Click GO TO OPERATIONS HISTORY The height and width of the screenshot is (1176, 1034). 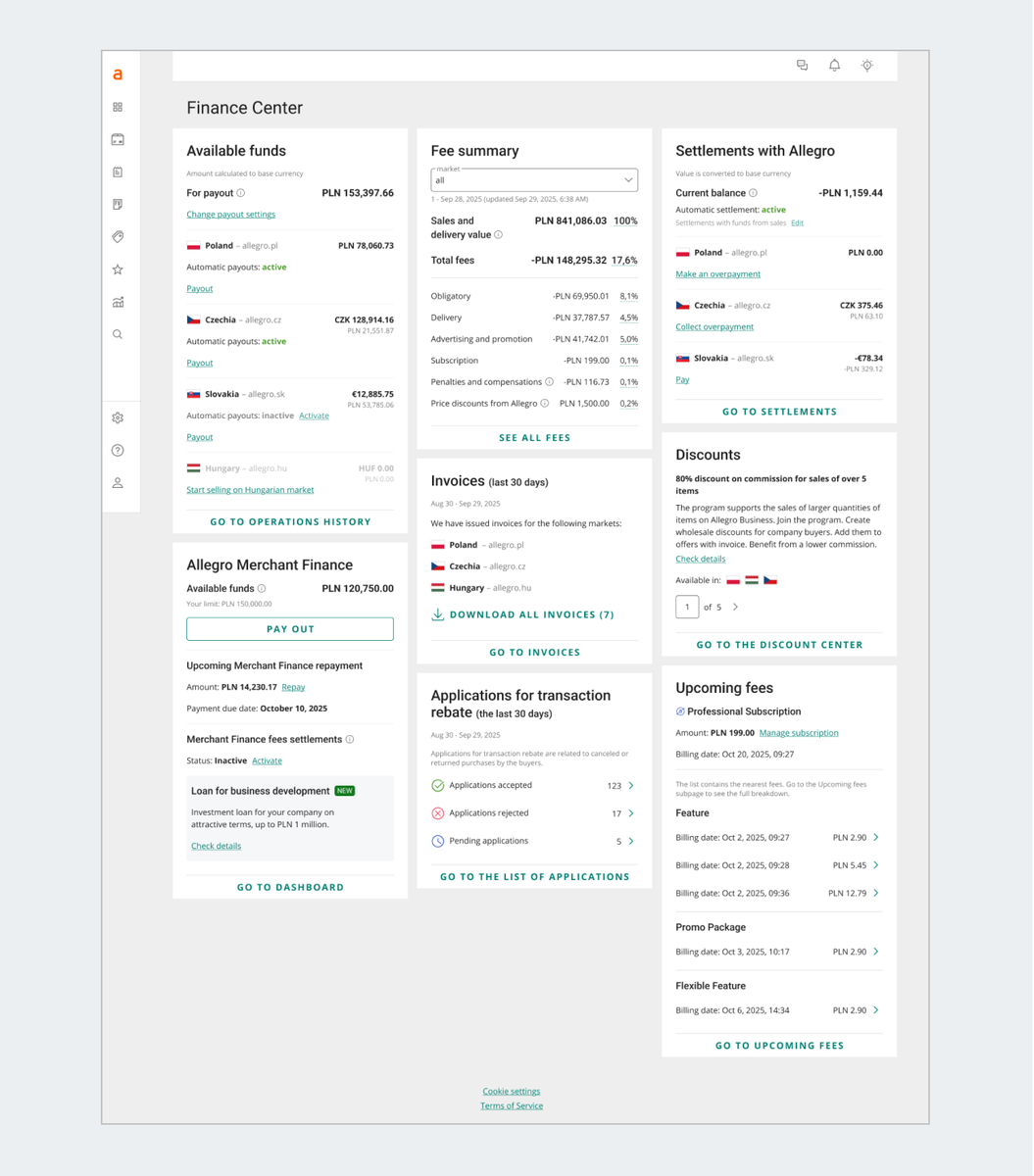coord(290,522)
